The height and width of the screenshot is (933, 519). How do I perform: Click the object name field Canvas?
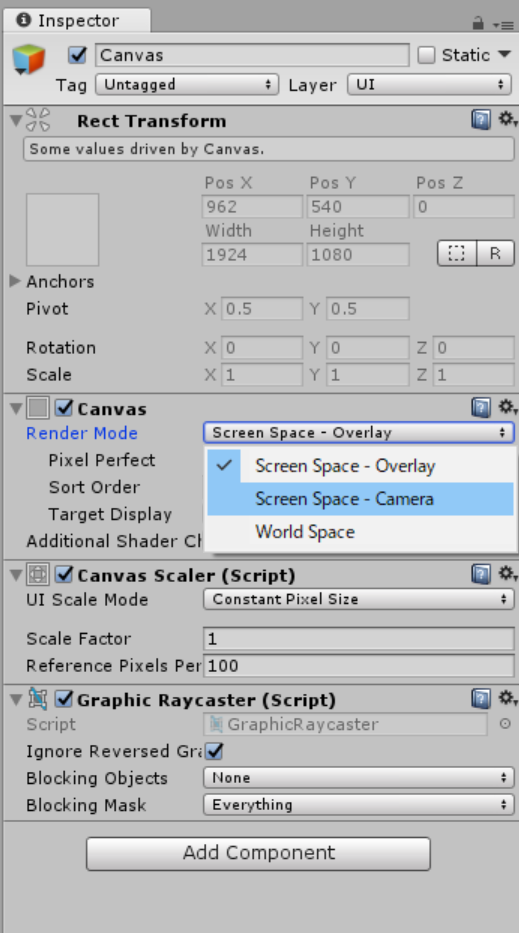[252, 55]
